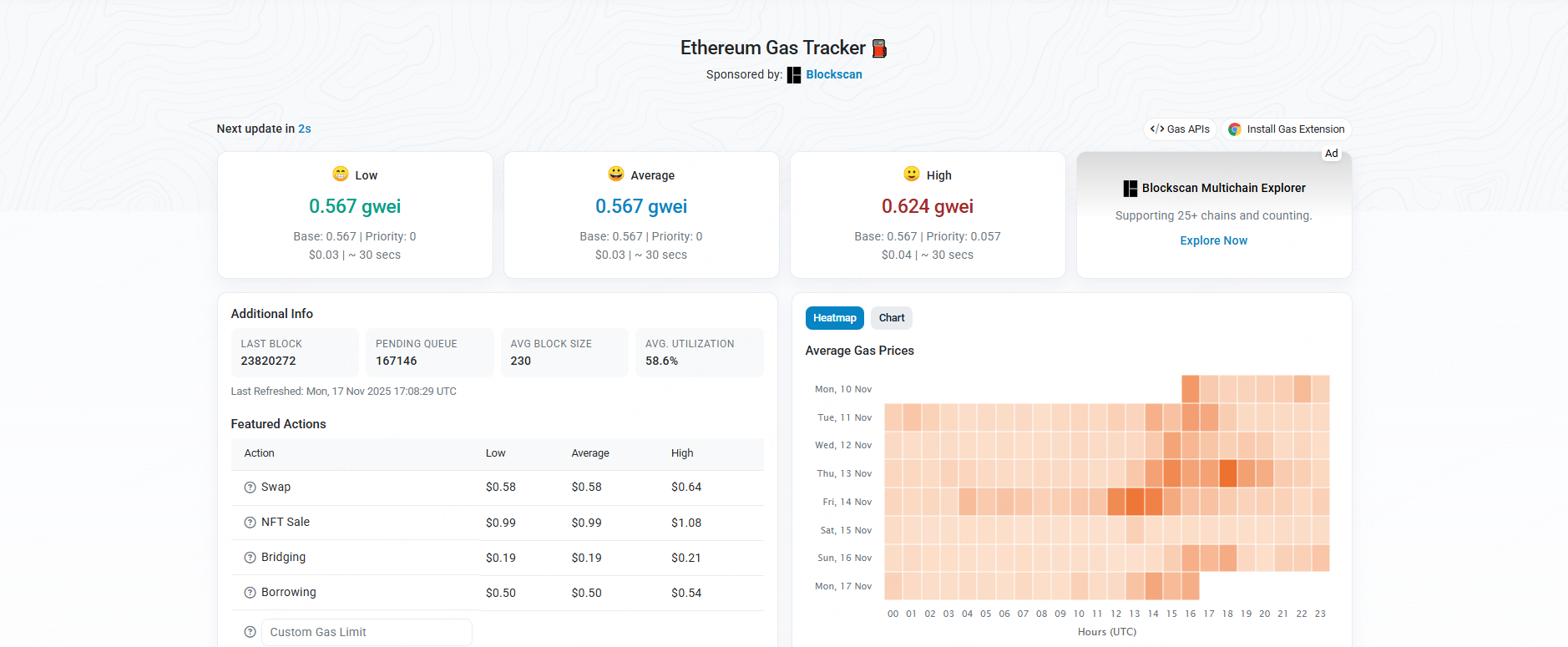Click the Chrome icon beside Install Gas Extension
This screenshot has width=1568, height=647.
click(1235, 129)
